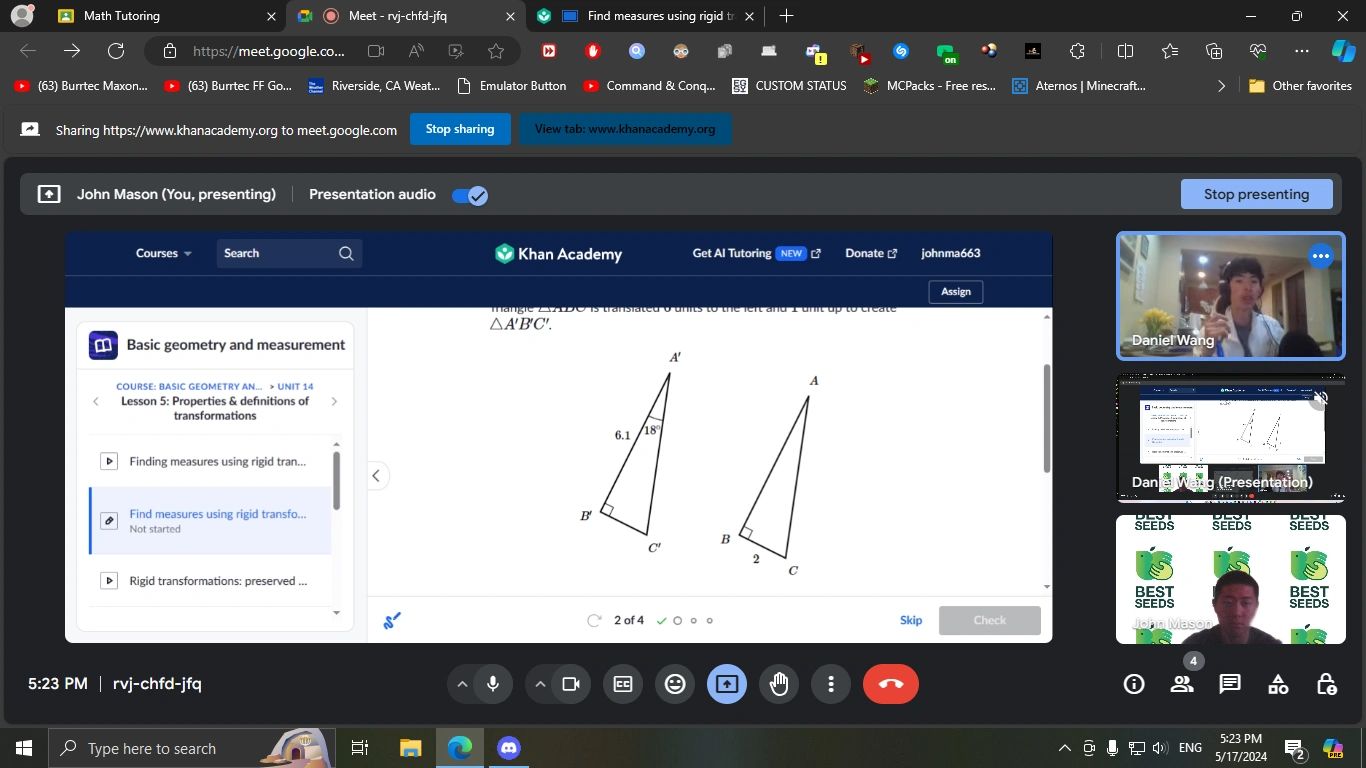This screenshot has width=1366, height=768.
Task: Collapse the lesson sidebar with chevron
Action: pyautogui.click(x=376, y=476)
